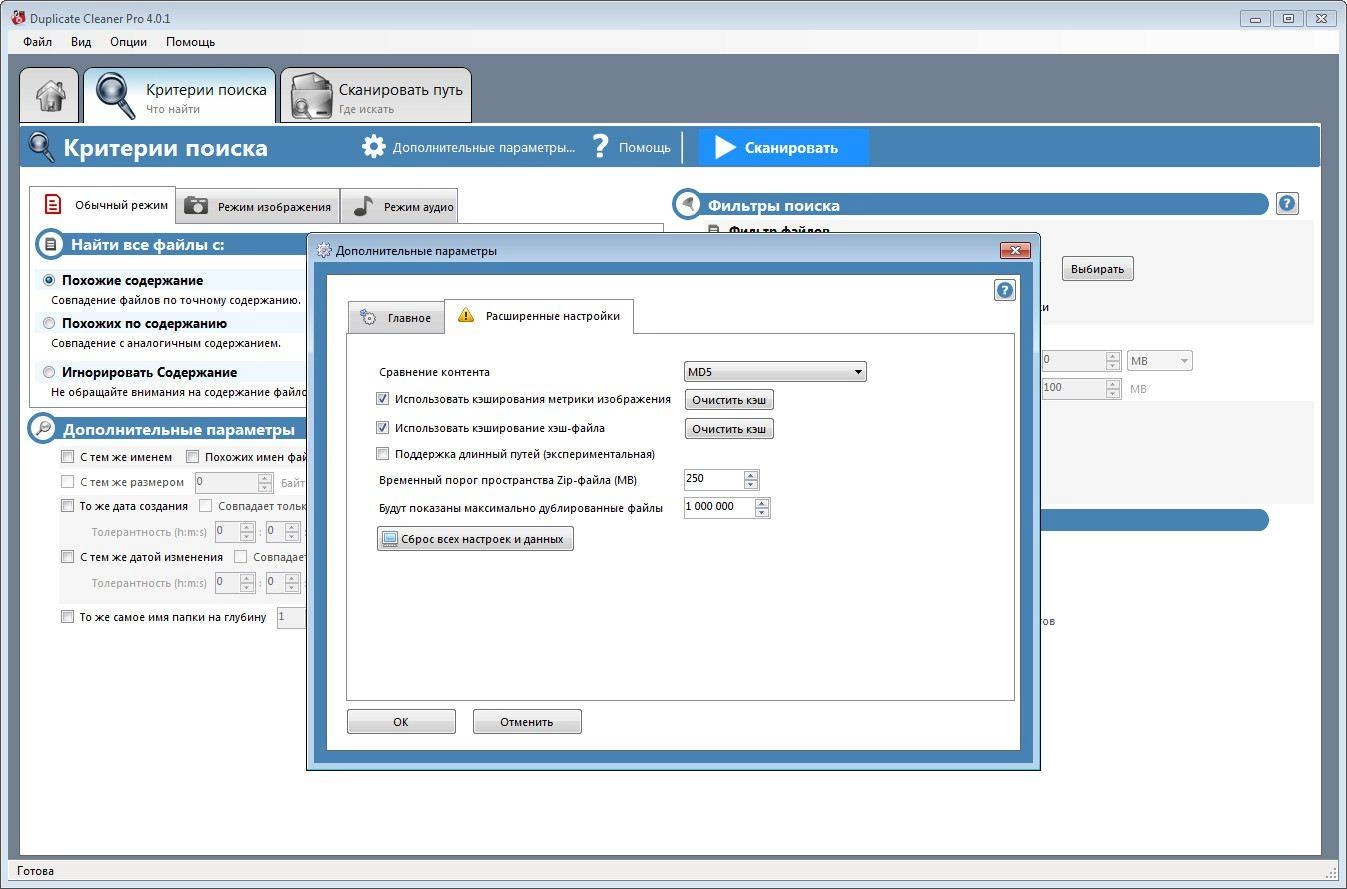Click Сканировать путь tab
The width and height of the screenshot is (1347, 889).
376,96
